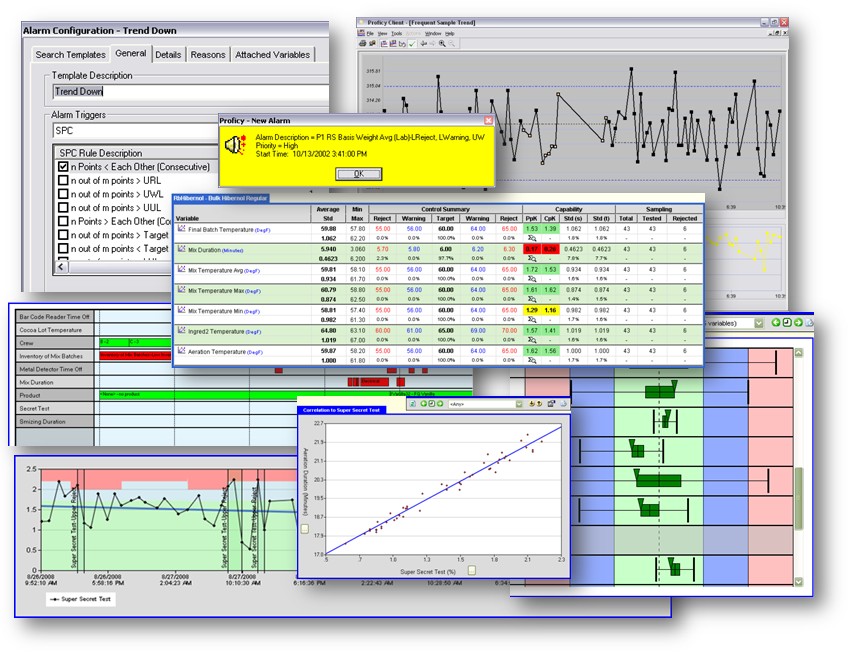Check 'n out of m points > UWL' rule
Viewport: 852px width, 653px height.
[x=63, y=194]
